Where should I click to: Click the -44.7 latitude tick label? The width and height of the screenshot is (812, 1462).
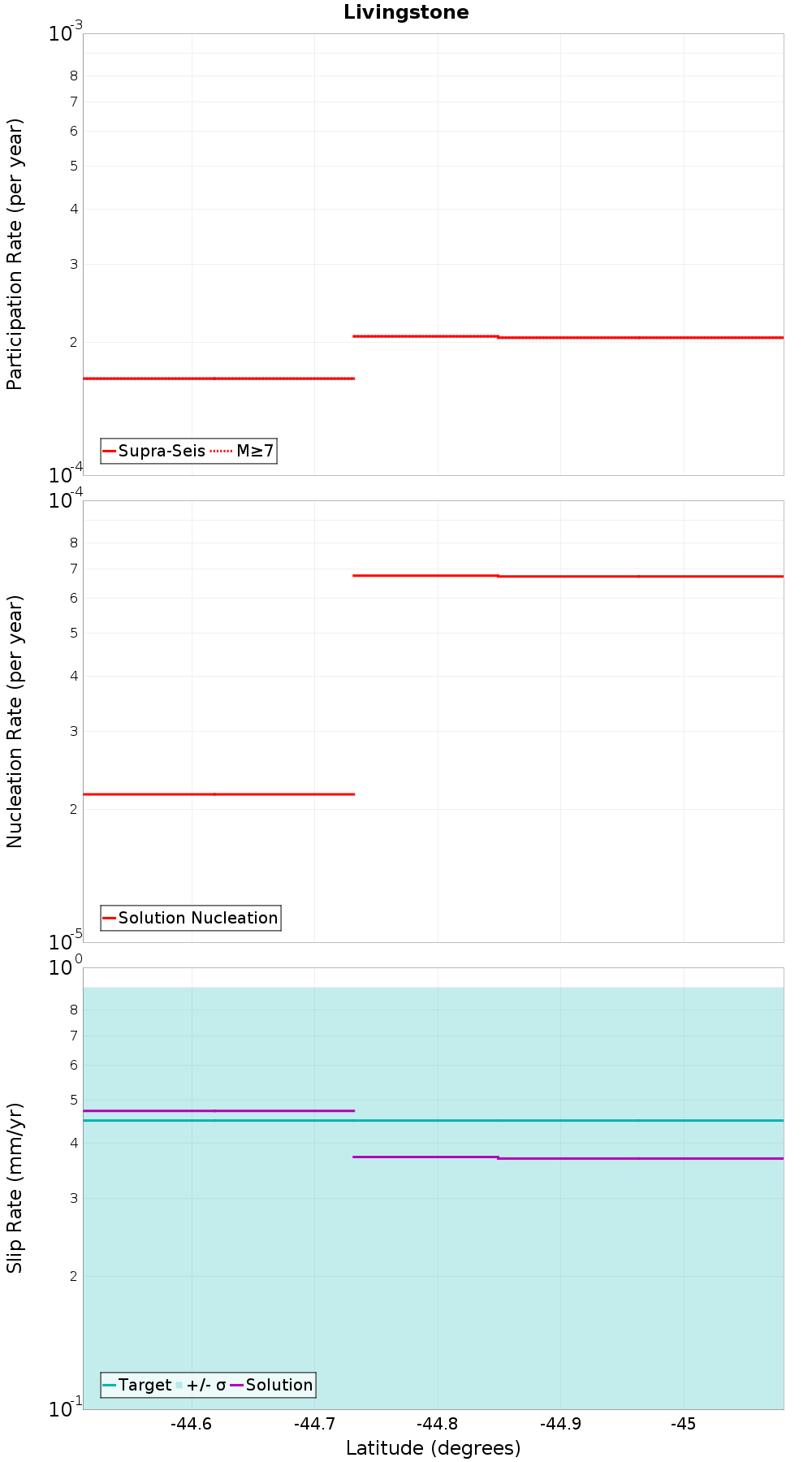[314, 1424]
